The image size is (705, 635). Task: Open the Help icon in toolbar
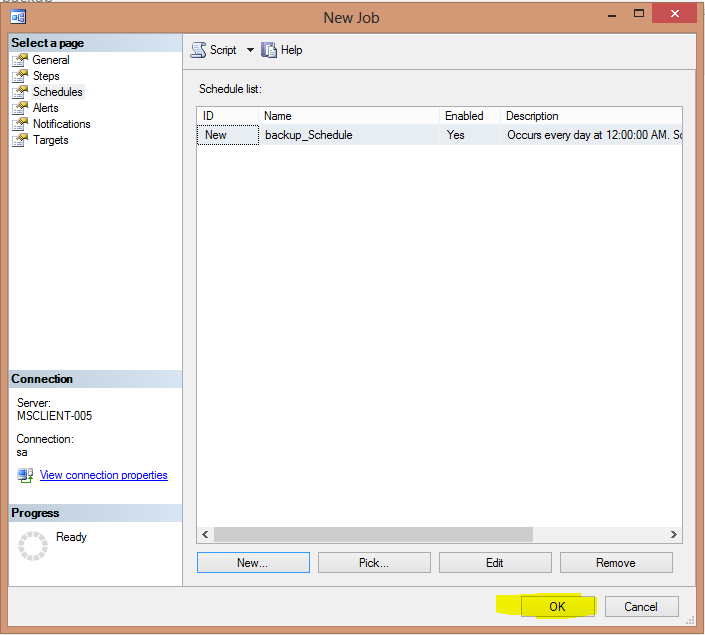pos(269,50)
